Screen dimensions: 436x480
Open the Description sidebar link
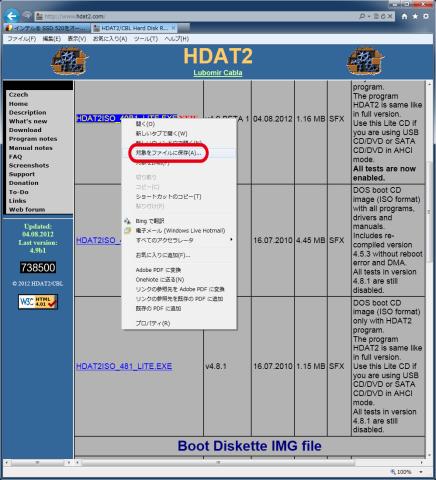tap(27, 112)
